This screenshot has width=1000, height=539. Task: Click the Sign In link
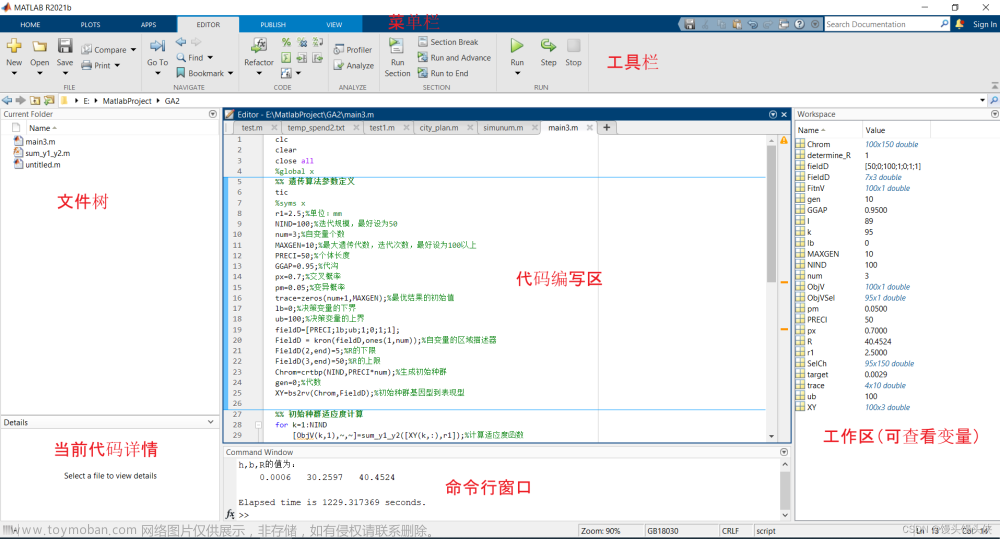coord(985,24)
